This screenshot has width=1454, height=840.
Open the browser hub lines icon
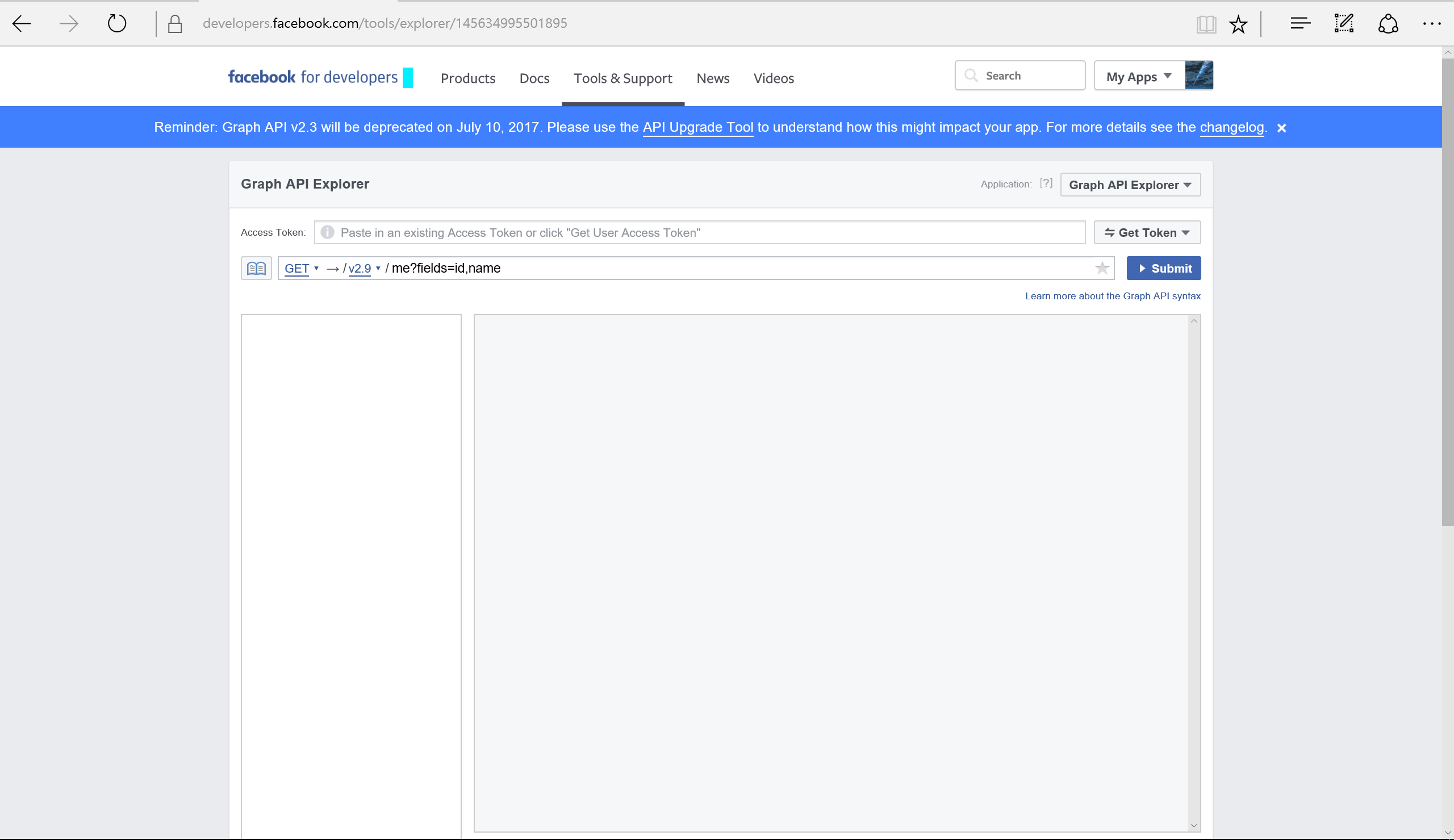pos(1301,24)
